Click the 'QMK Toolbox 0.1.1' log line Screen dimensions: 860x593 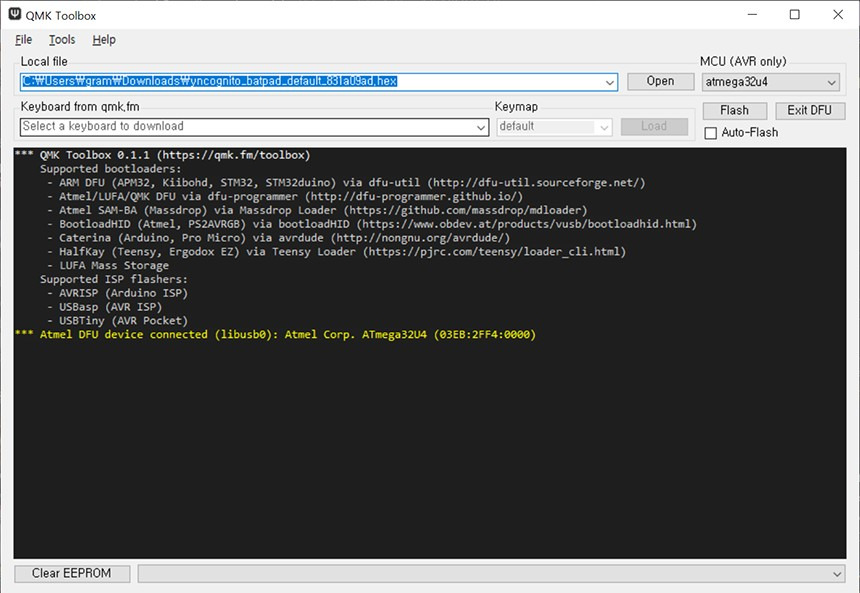(x=163, y=155)
